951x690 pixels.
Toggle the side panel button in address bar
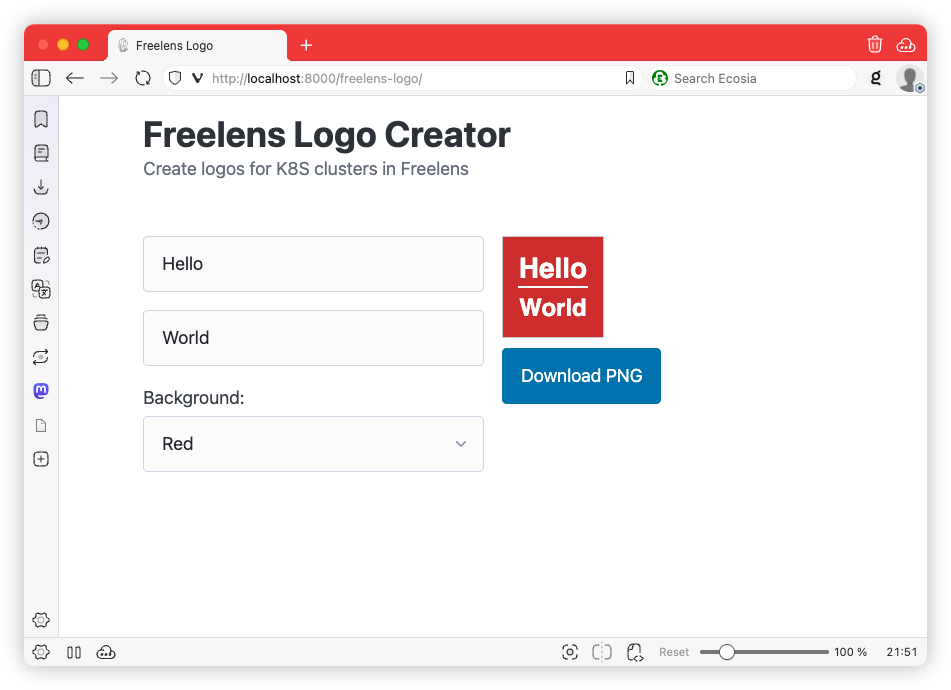pos(41,78)
